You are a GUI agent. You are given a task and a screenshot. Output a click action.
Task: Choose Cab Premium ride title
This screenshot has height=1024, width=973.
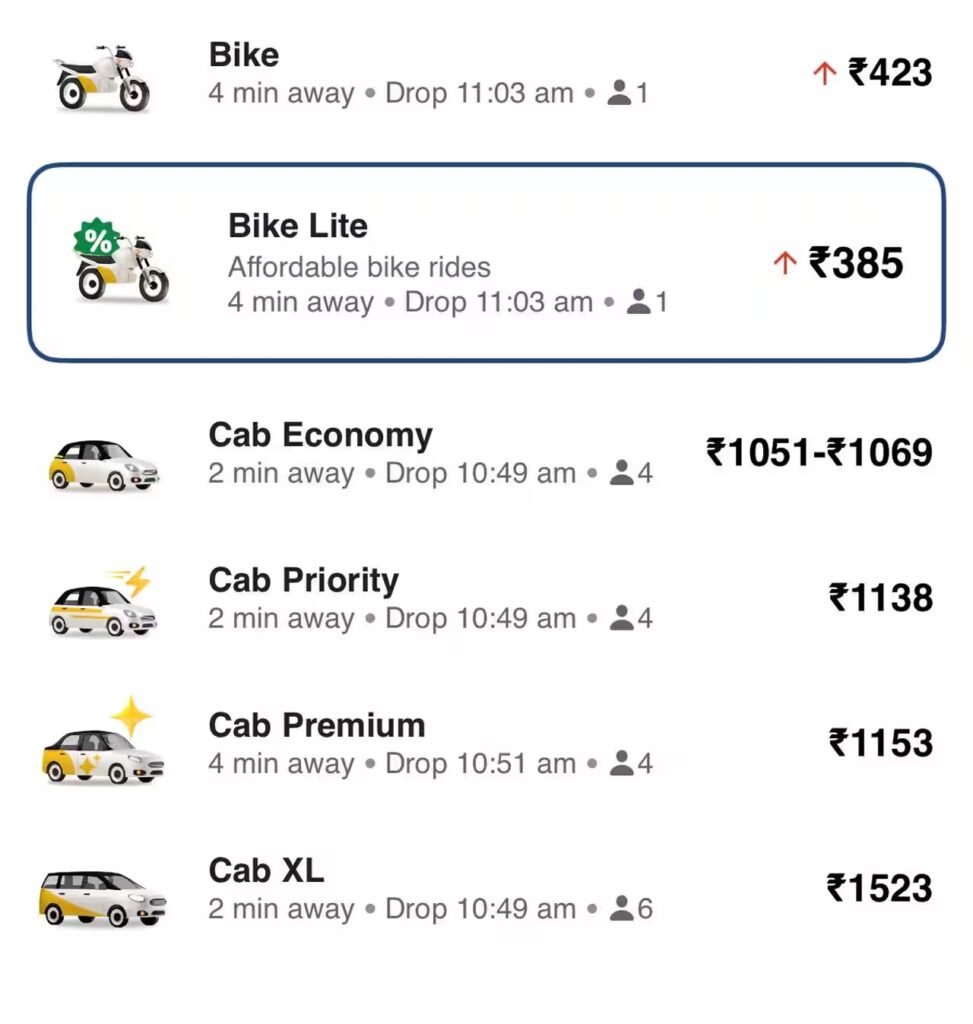point(317,726)
